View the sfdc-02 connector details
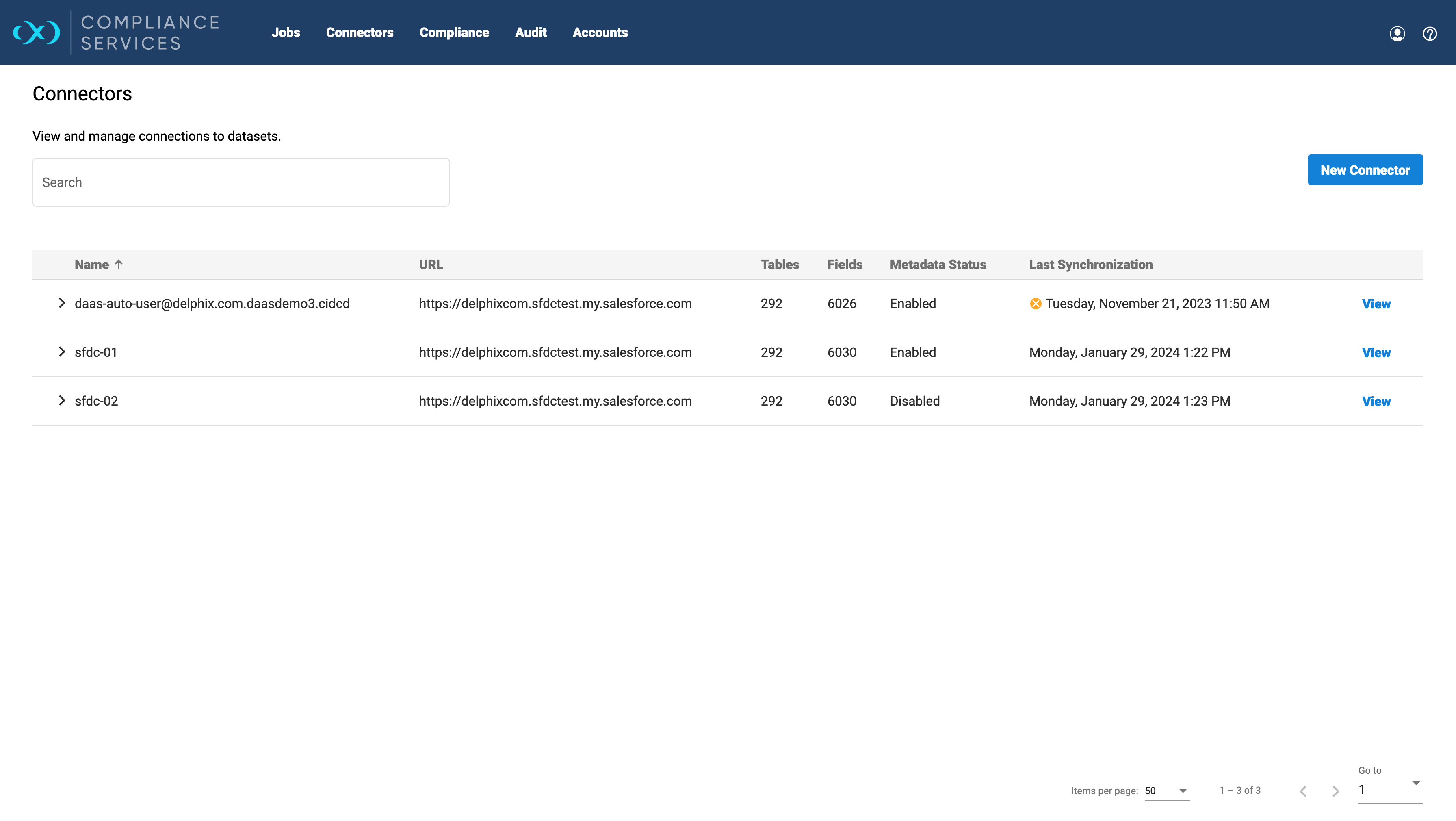The width and height of the screenshot is (1456, 821). click(x=1376, y=401)
